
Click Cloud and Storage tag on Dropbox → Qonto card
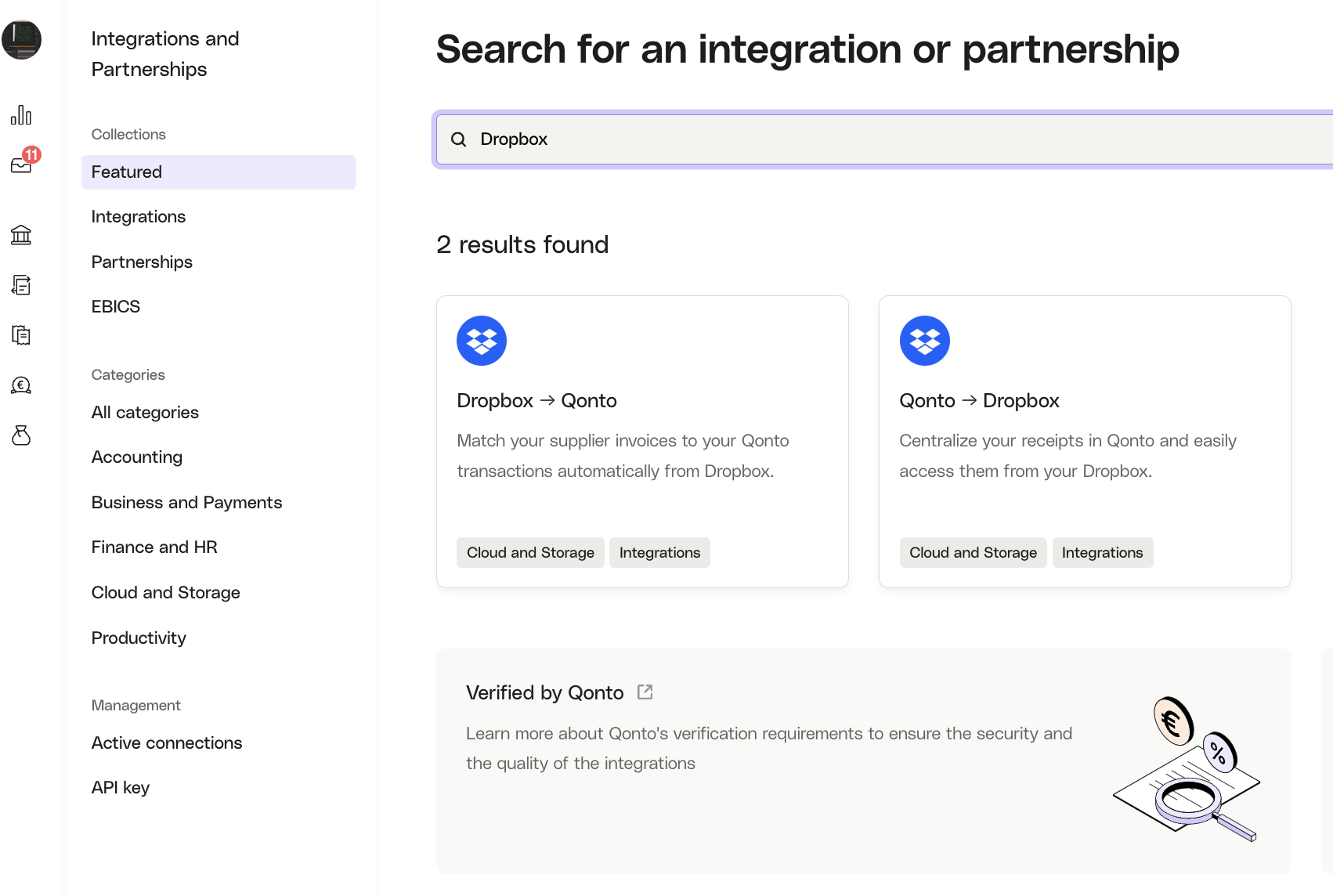tap(530, 553)
